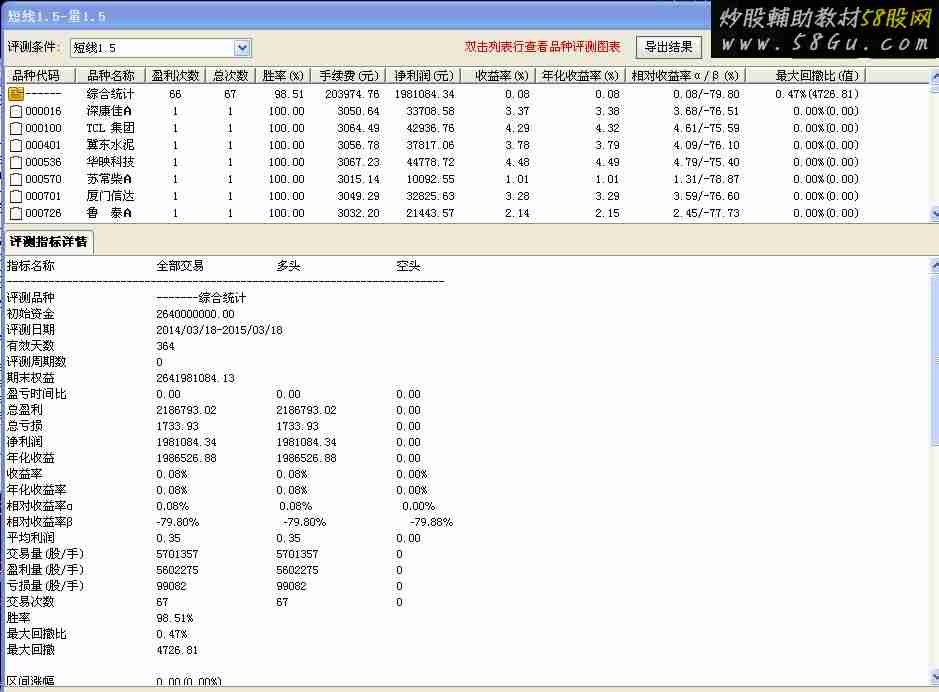939x692 pixels.
Task: Click red hint 双击列表行查看品种评测图表
Action: pyautogui.click(x=543, y=47)
